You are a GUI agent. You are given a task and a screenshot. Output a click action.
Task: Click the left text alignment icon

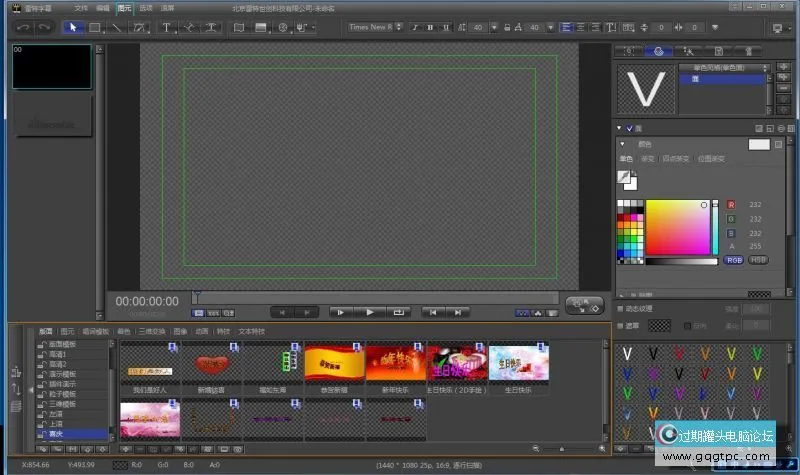point(568,27)
